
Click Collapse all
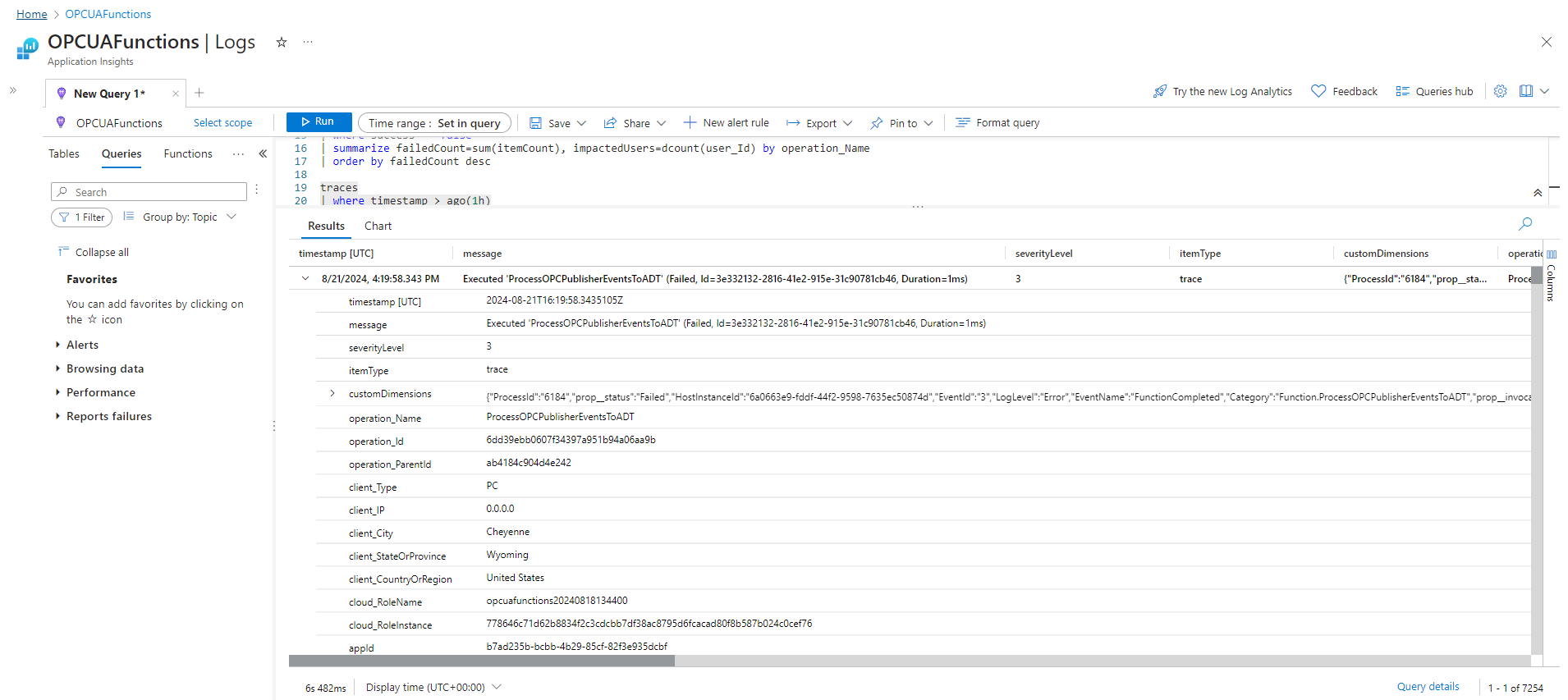pos(93,252)
